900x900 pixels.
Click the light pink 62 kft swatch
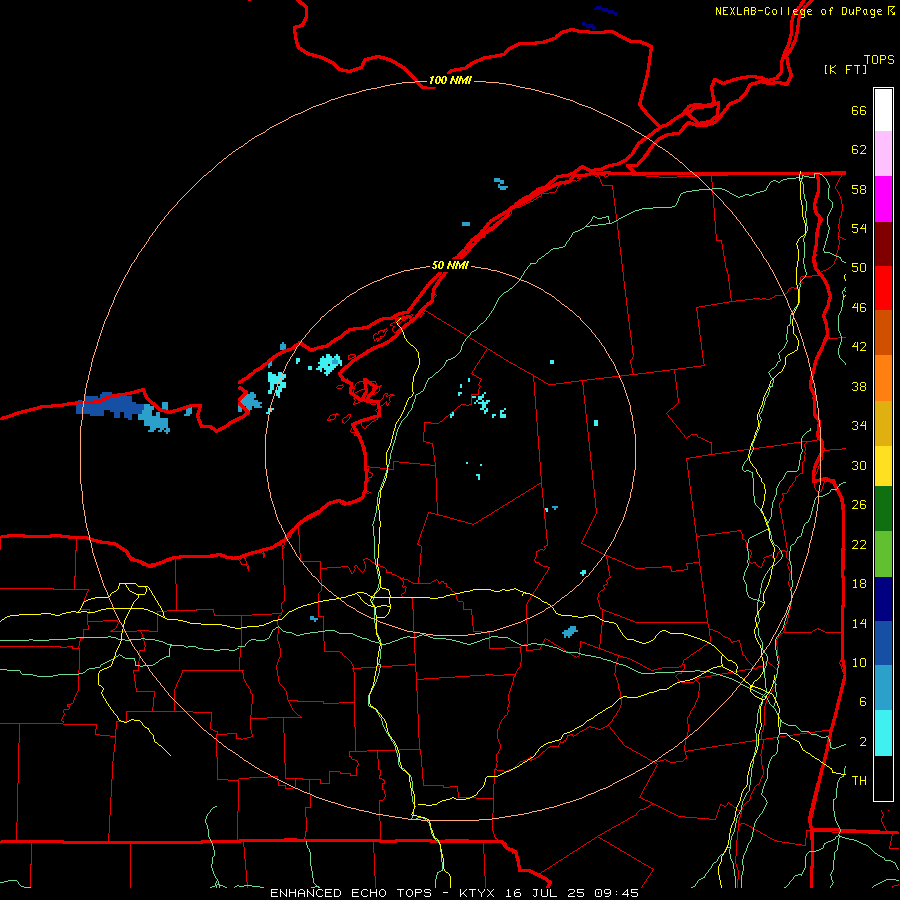[x=883, y=154]
